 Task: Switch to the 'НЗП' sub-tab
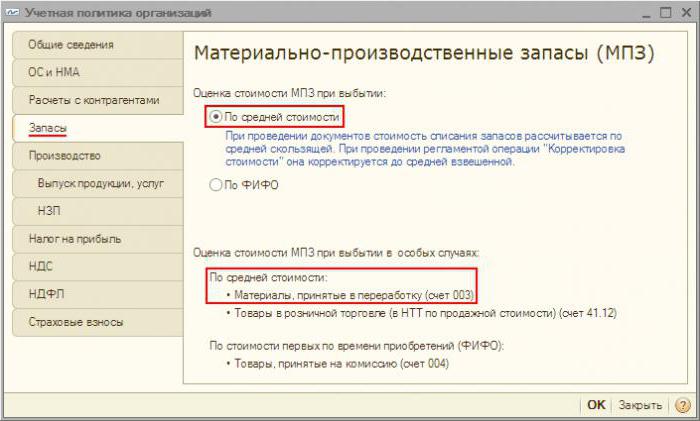tap(100, 211)
